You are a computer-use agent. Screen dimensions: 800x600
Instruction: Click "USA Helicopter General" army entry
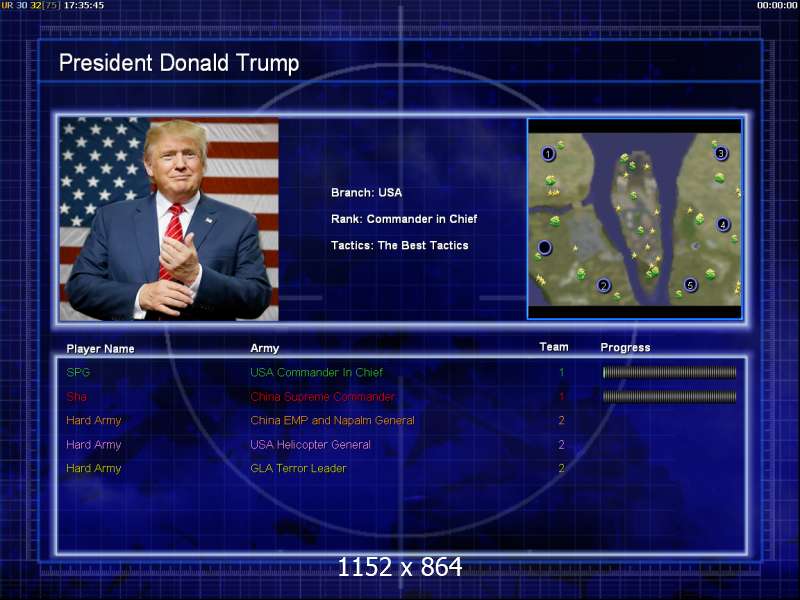[x=310, y=444]
